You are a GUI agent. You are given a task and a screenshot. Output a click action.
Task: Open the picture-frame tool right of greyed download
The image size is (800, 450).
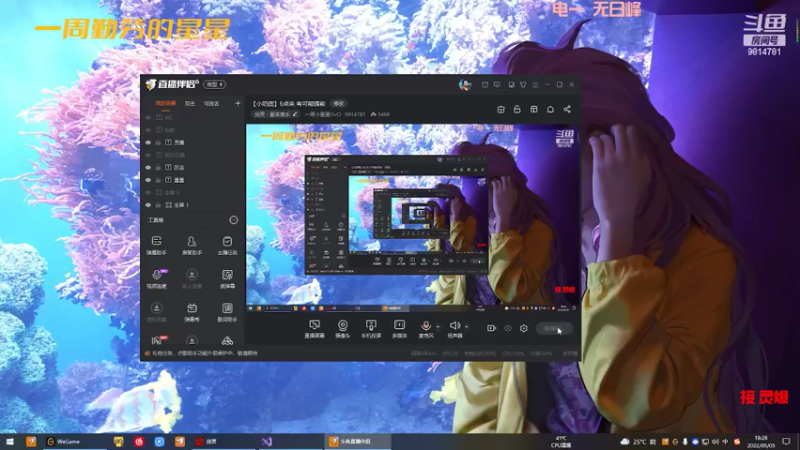[227, 279]
